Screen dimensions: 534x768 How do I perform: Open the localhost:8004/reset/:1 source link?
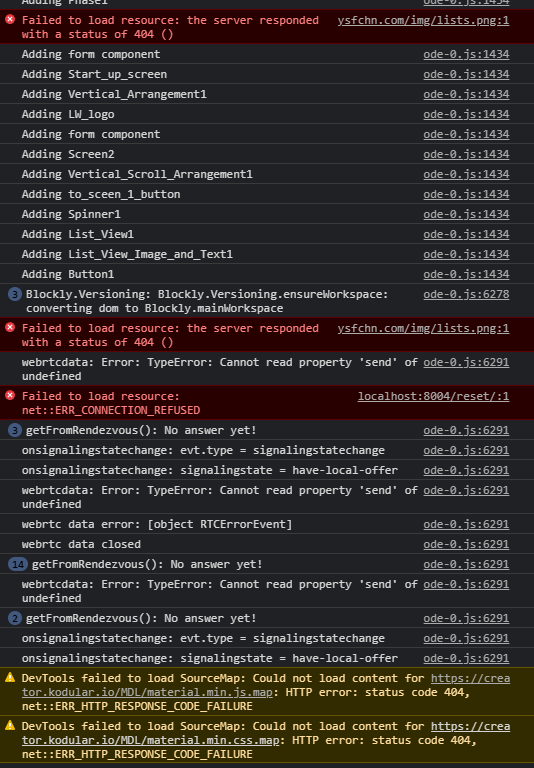pos(434,396)
